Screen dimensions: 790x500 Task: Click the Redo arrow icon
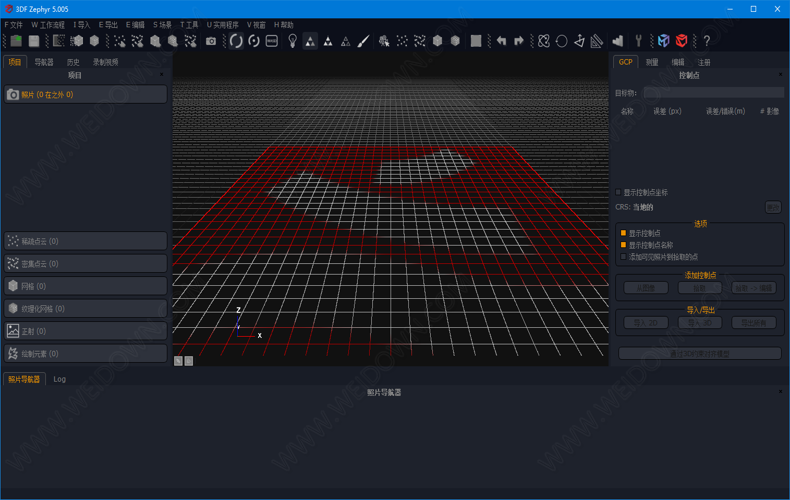pyautogui.click(x=519, y=41)
